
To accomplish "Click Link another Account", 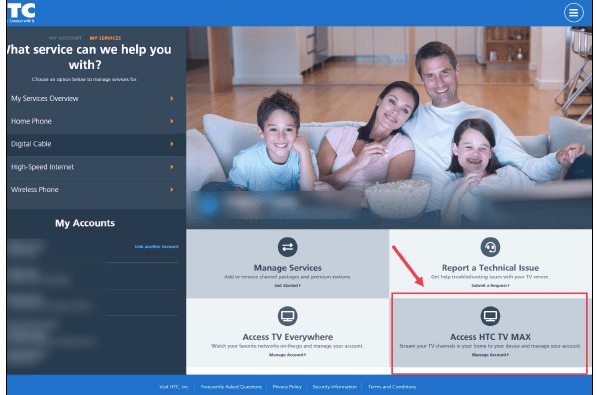I will coord(156,246).
